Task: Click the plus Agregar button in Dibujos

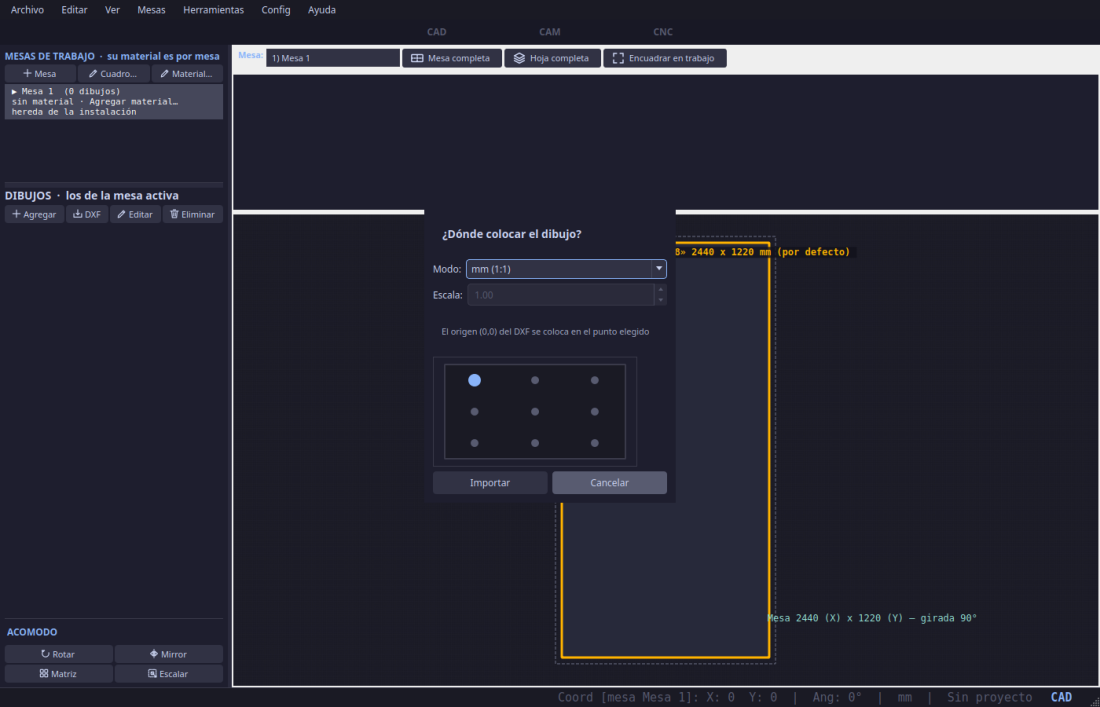Action: click(x=34, y=215)
